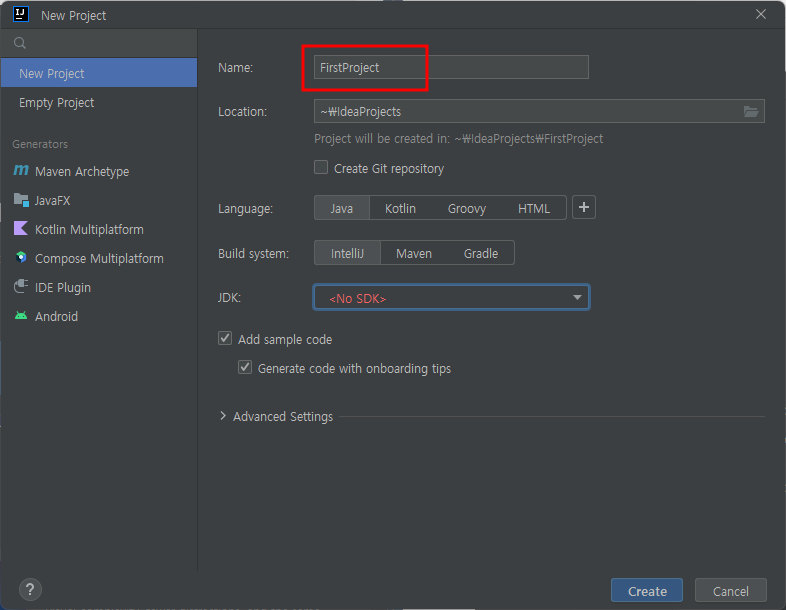
Task: Enable Create Git repository checkbox
Action: pos(321,167)
